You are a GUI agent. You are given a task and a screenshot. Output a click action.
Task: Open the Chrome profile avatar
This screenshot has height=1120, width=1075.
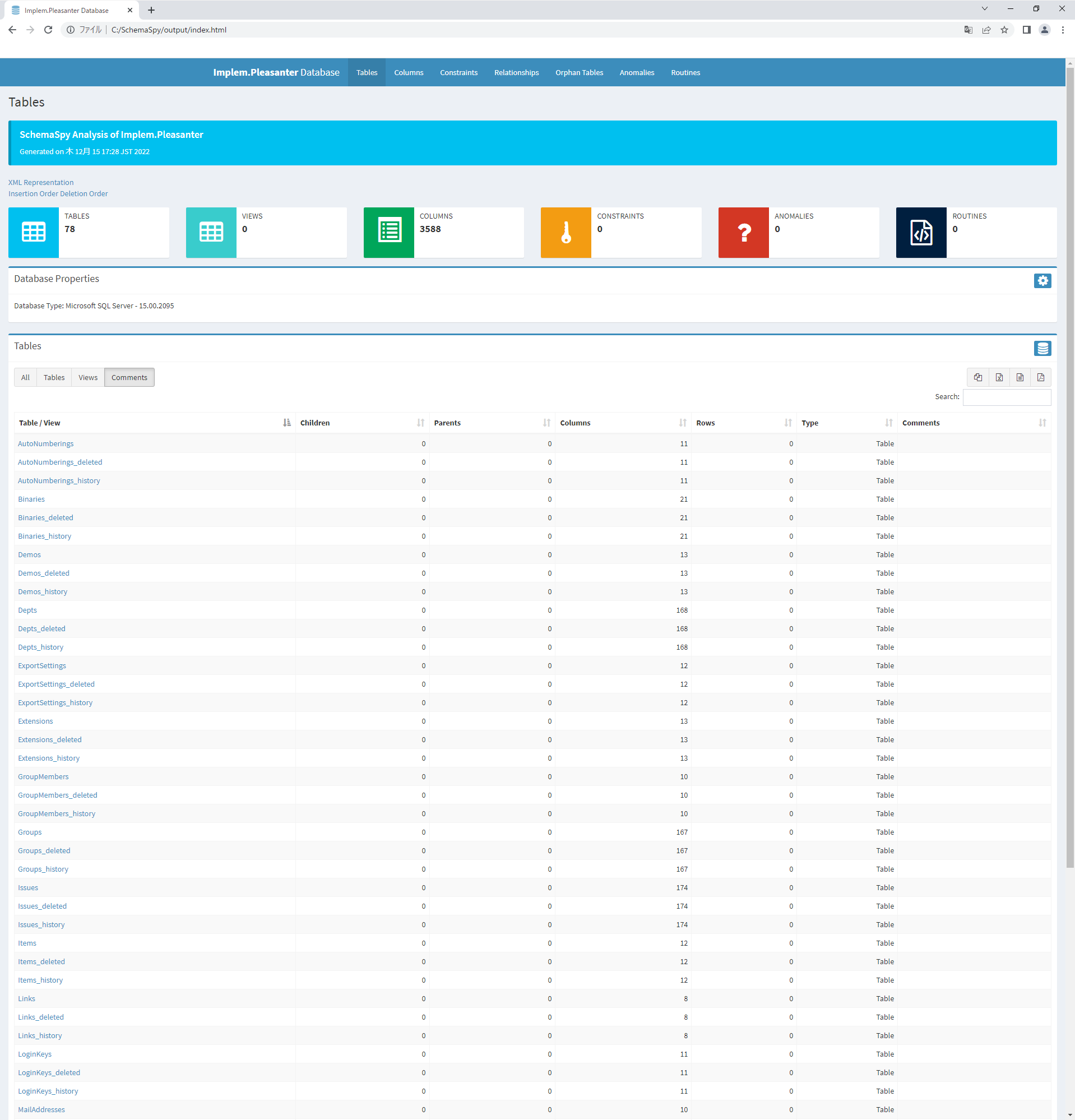pos(1044,30)
